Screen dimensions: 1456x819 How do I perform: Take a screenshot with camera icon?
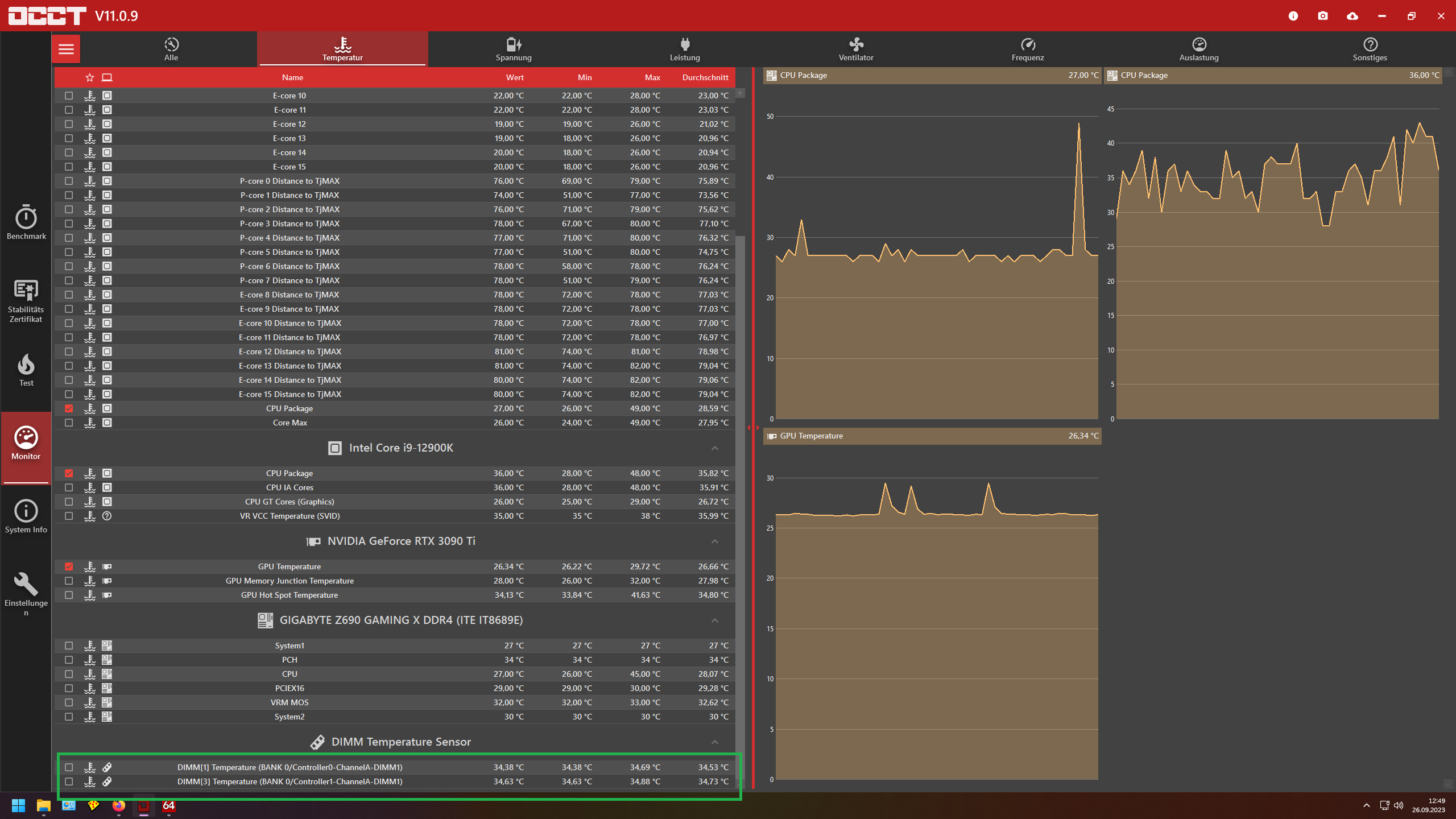pos(1323,16)
